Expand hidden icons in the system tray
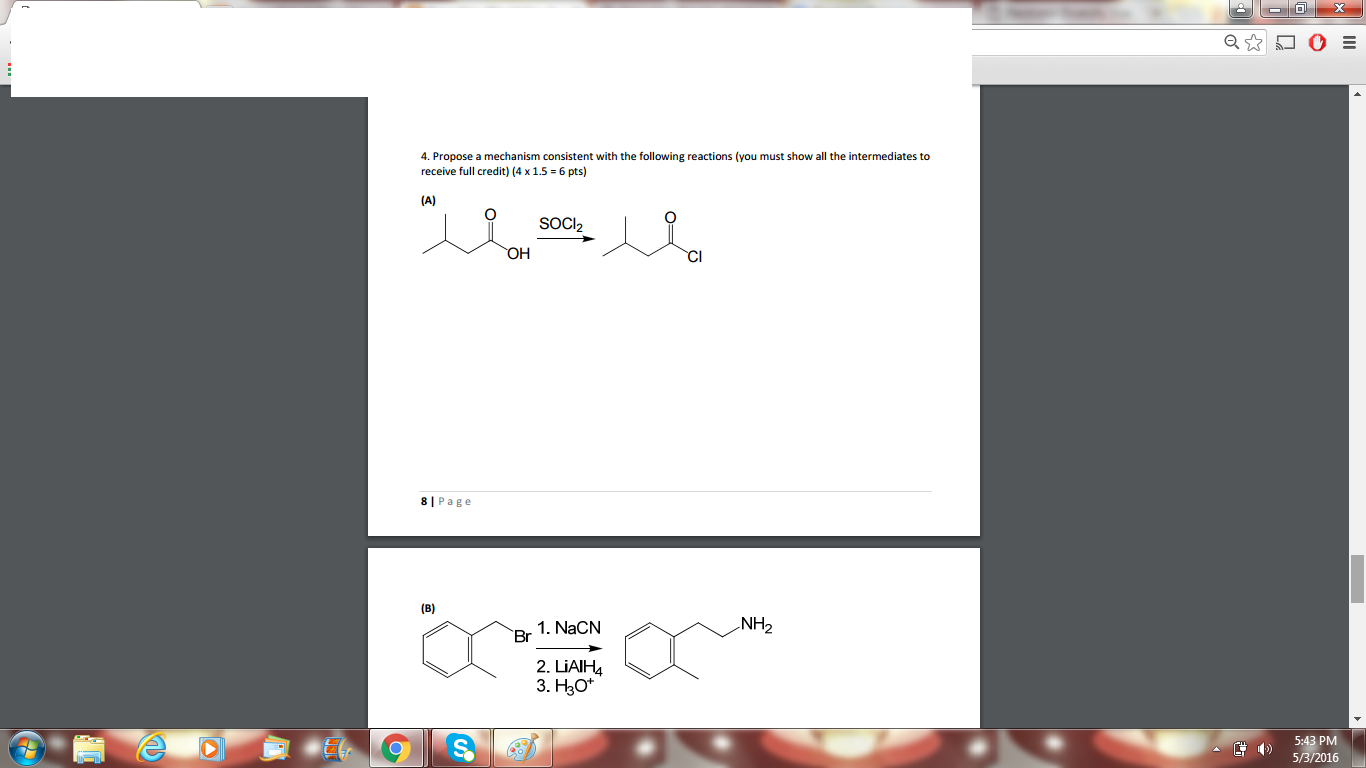Image resolution: width=1366 pixels, height=768 pixels. click(1216, 748)
